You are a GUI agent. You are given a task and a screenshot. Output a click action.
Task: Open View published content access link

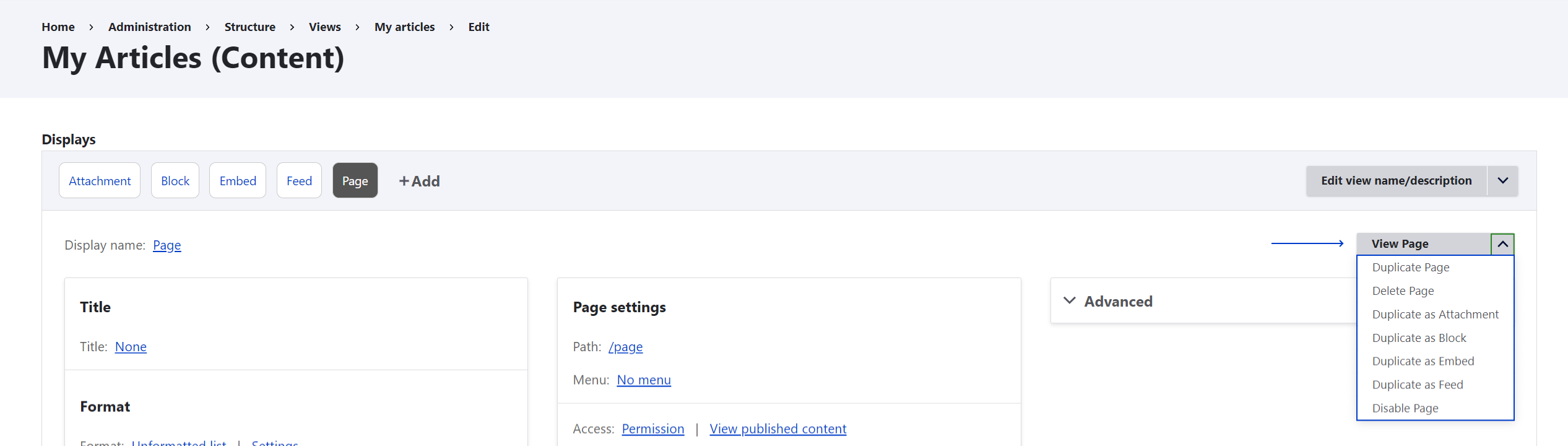pyautogui.click(x=778, y=429)
